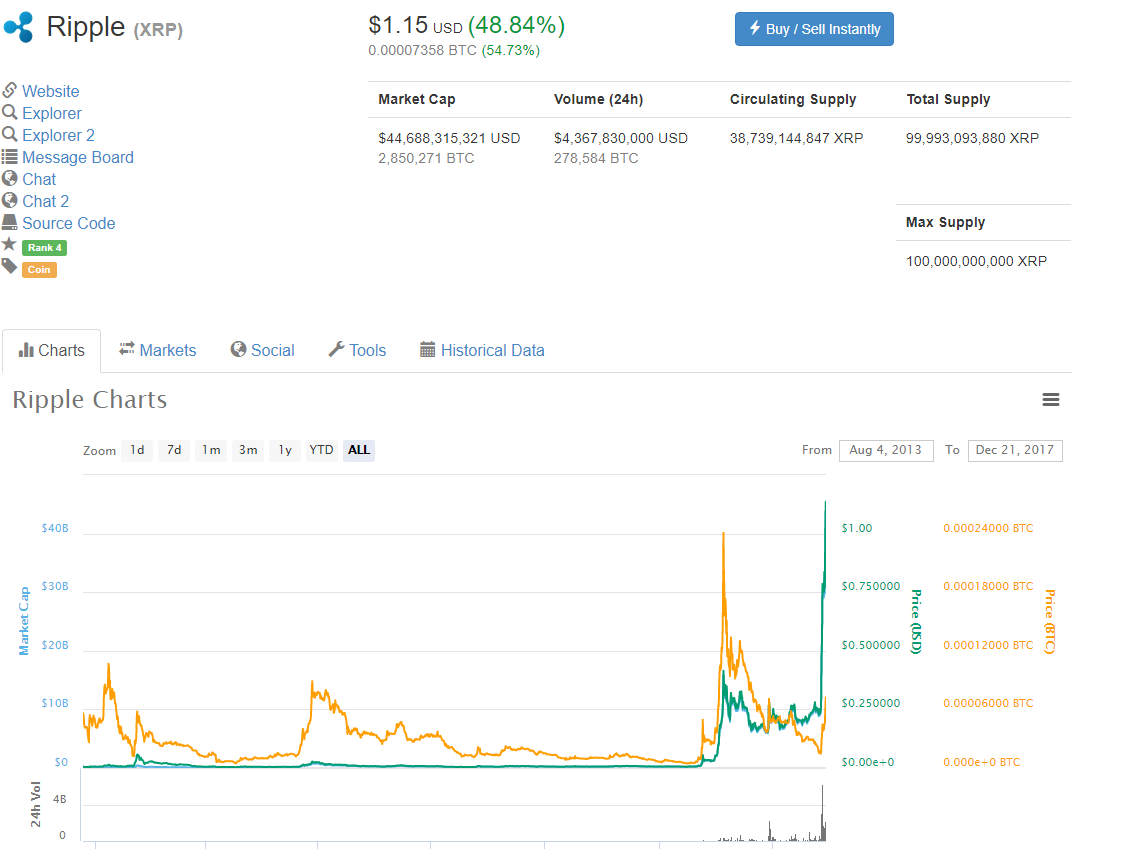Set chart zoom to 1y
1128x849 pixels.
(x=285, y=450)
